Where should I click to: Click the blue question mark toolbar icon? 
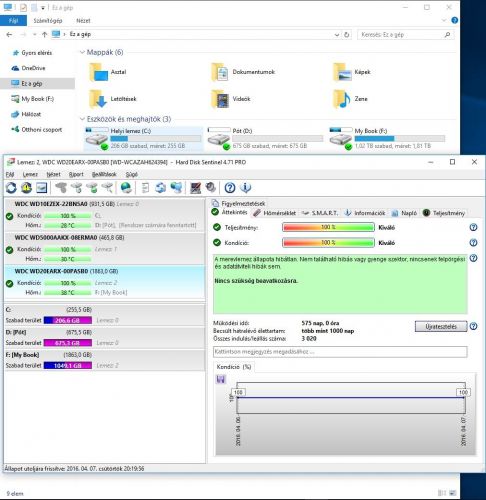coord(230,188)
